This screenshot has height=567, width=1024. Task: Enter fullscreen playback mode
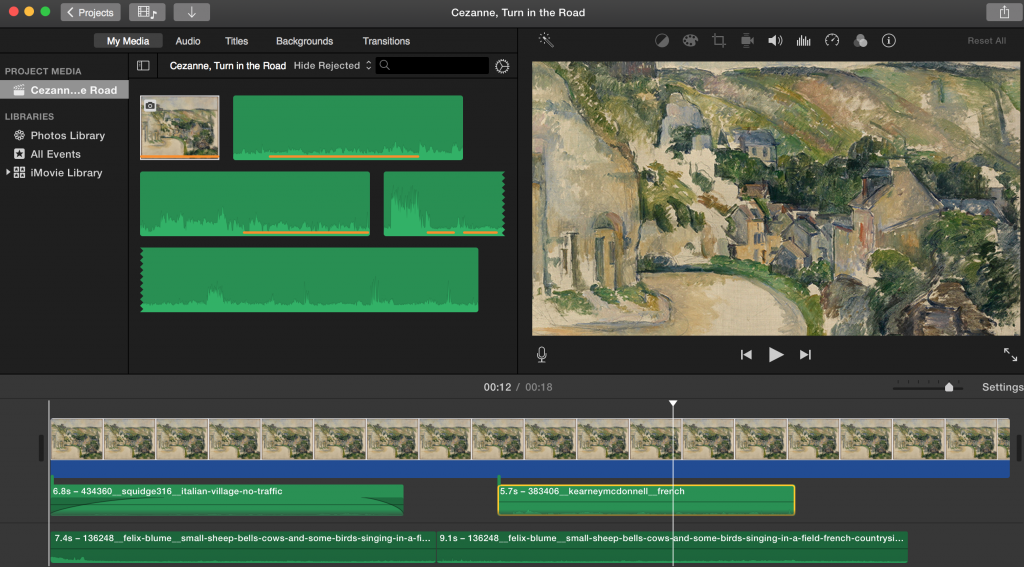[x=1010, y=355]
